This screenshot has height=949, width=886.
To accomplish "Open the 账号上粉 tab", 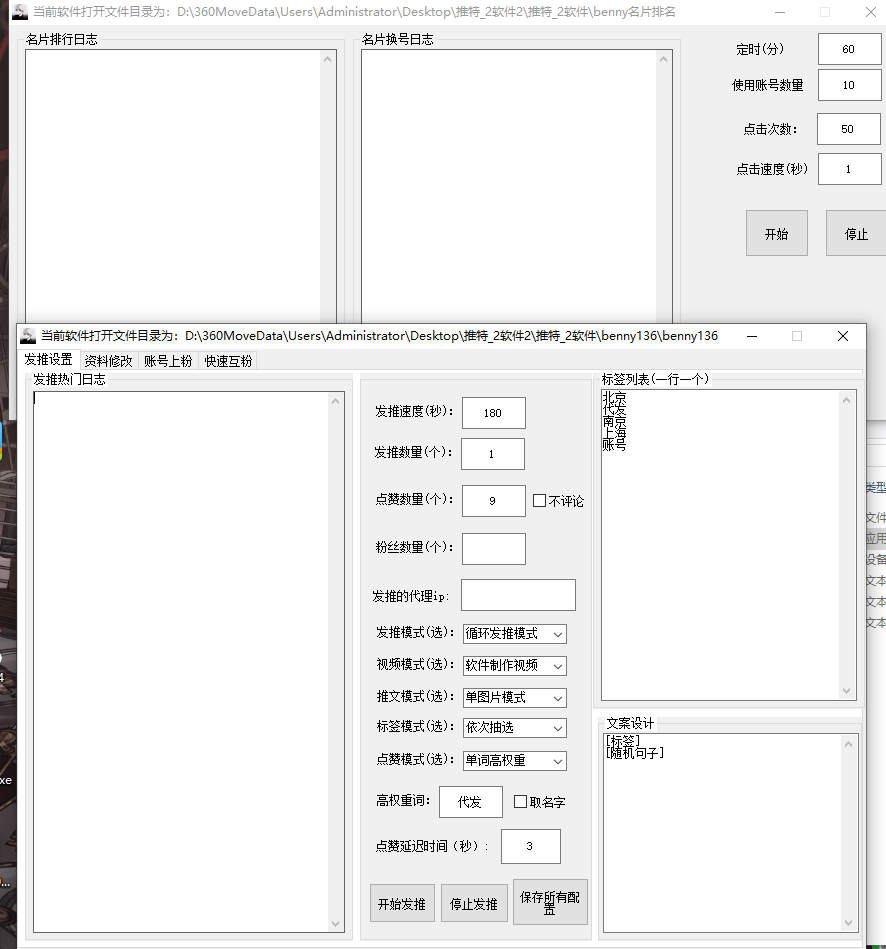I will click(x=168, y=361).
